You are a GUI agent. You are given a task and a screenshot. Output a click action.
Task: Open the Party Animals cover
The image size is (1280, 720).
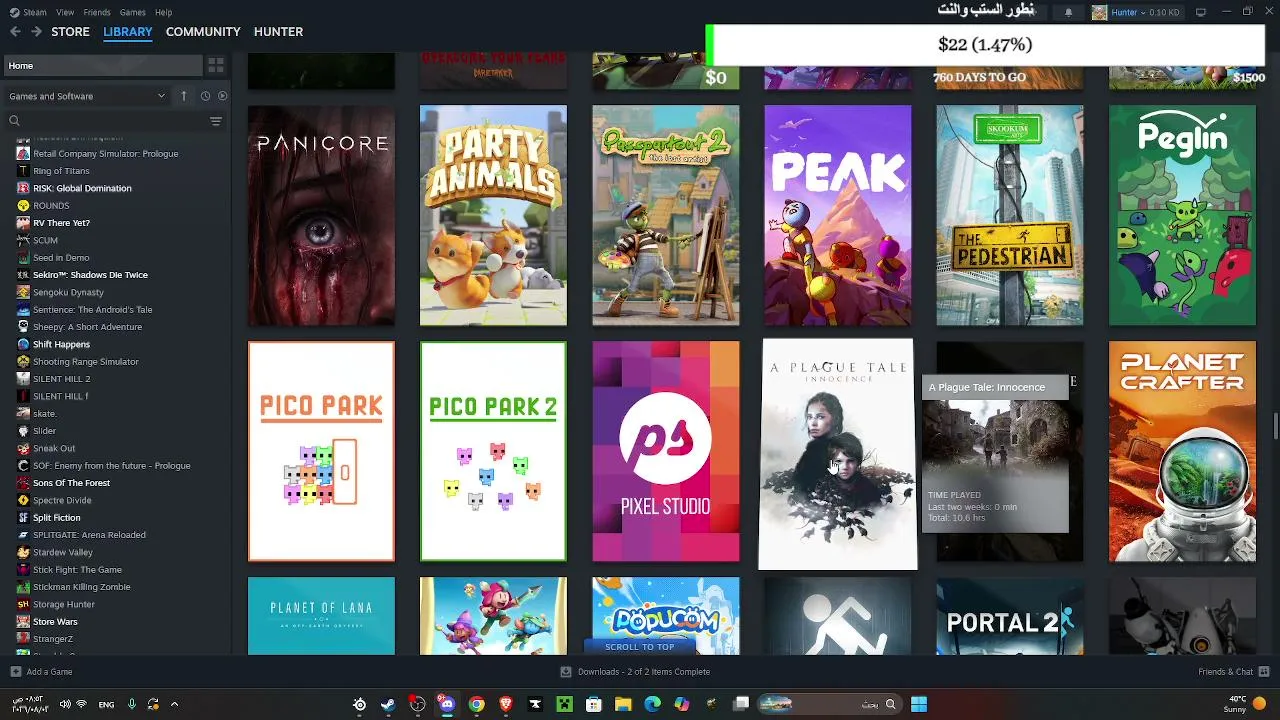pyautogui.click(x=493, y=215)
